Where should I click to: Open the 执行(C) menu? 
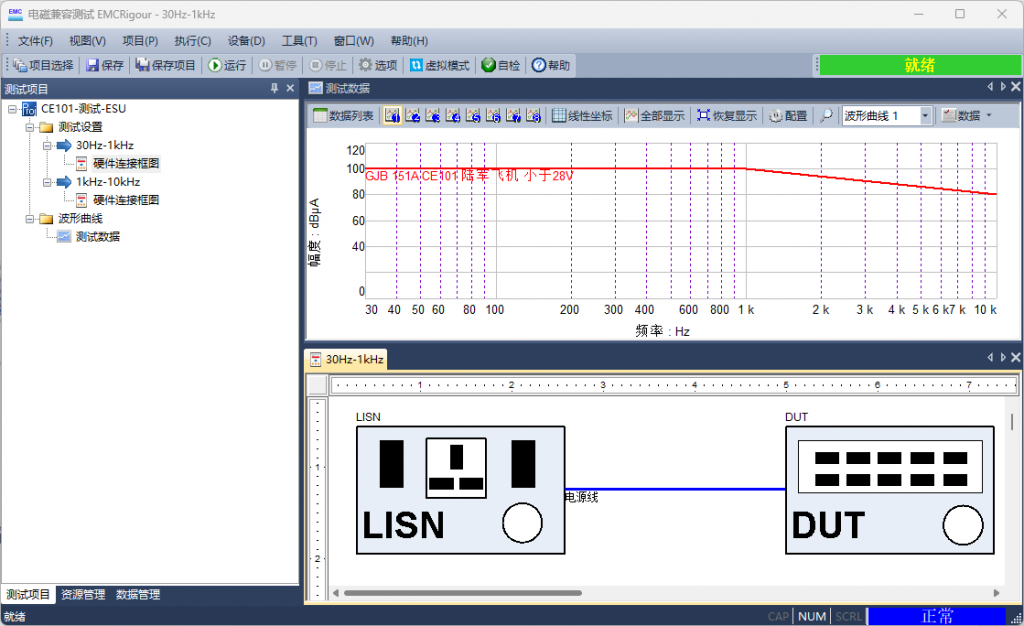click(192, 41)
